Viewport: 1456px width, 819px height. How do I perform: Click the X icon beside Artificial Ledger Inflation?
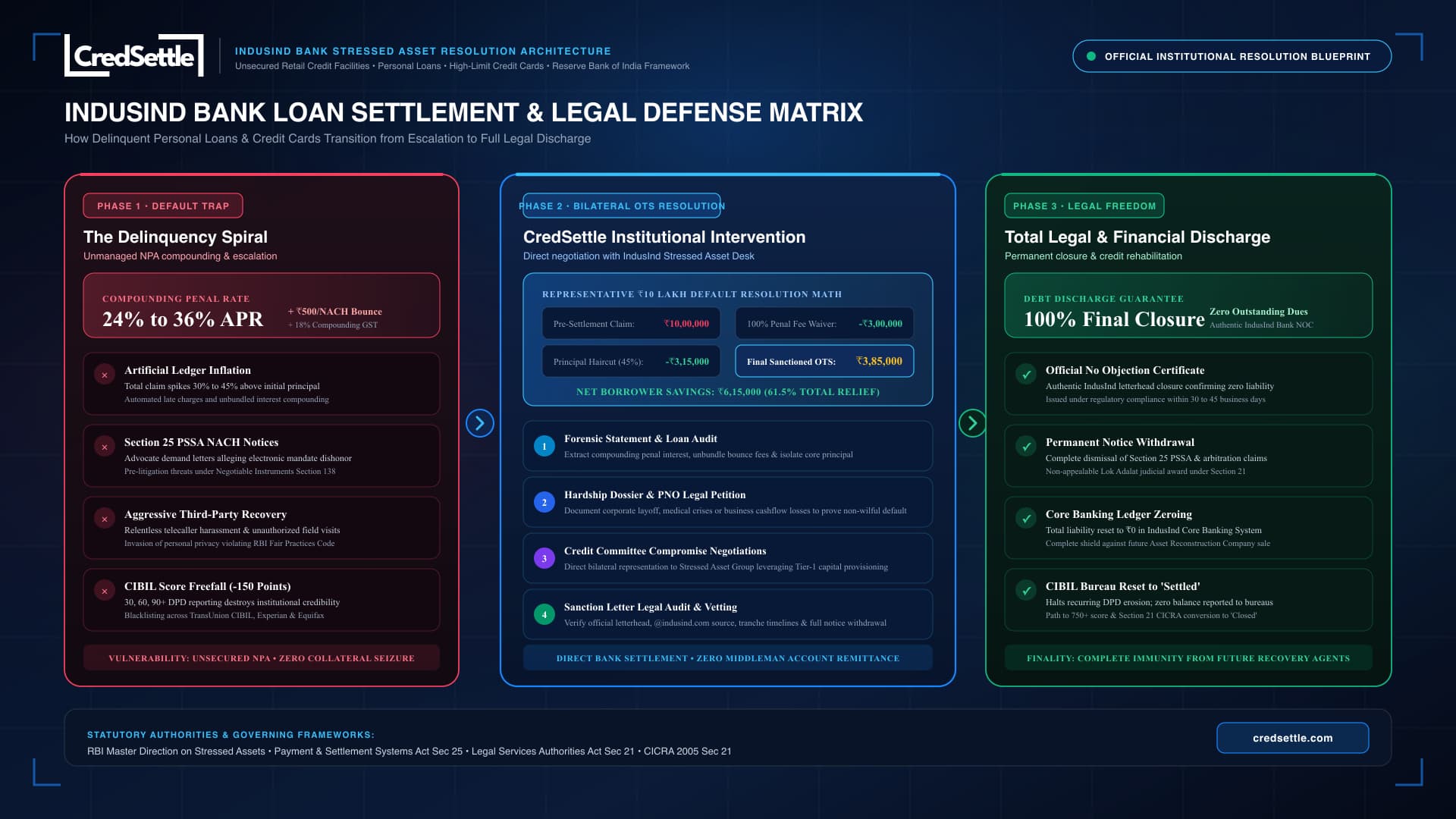105,375
